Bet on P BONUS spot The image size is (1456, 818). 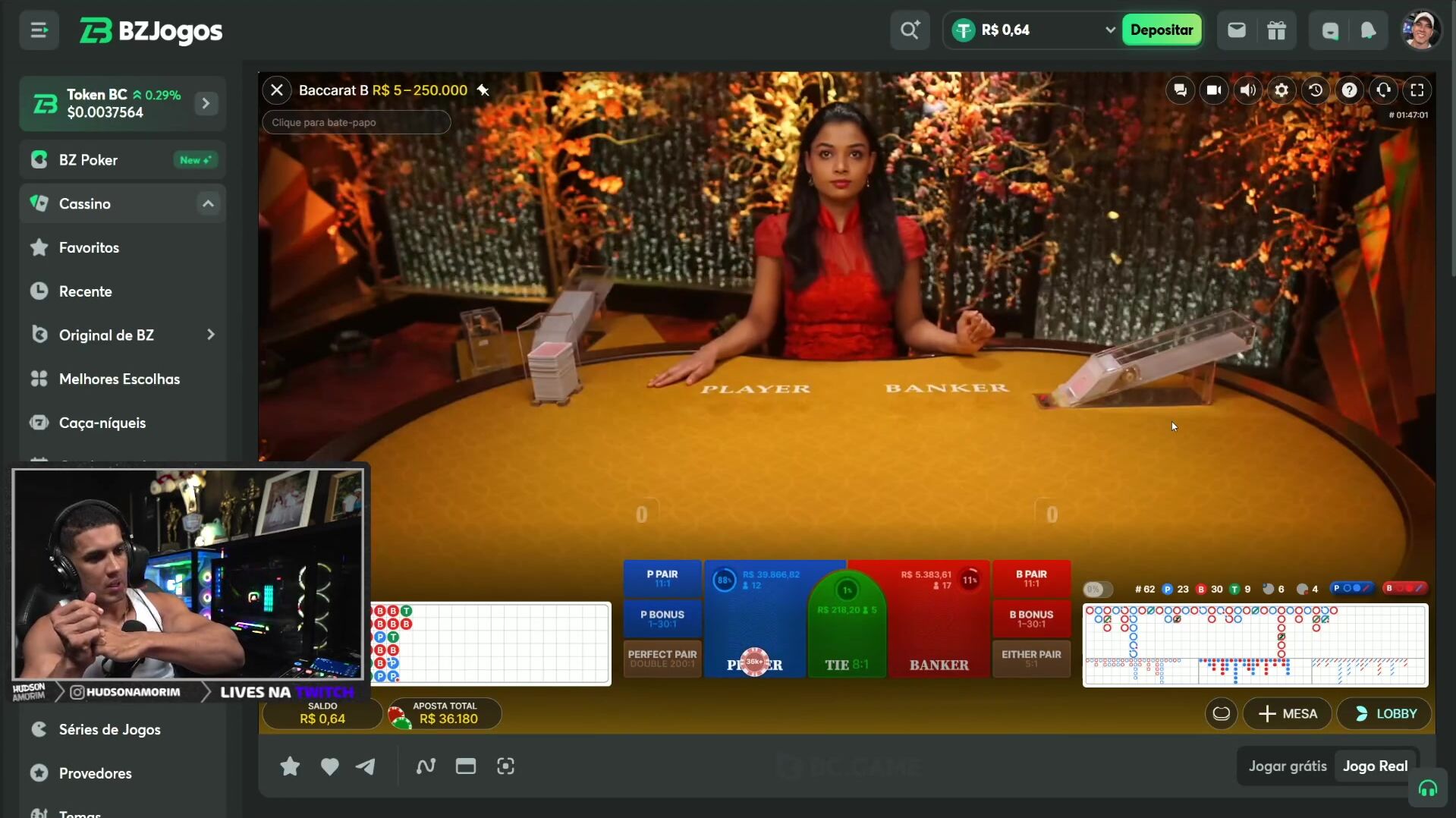(662, 618)
